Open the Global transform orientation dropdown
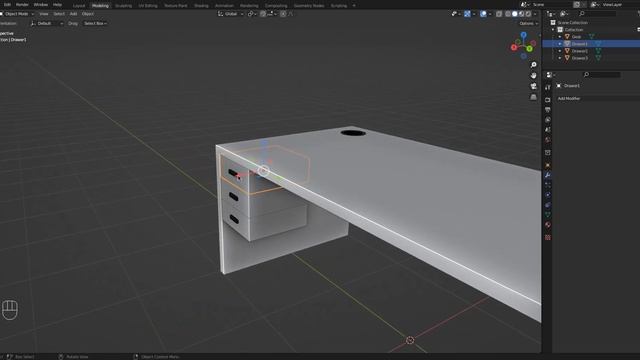640x360 pixels. 231,14
